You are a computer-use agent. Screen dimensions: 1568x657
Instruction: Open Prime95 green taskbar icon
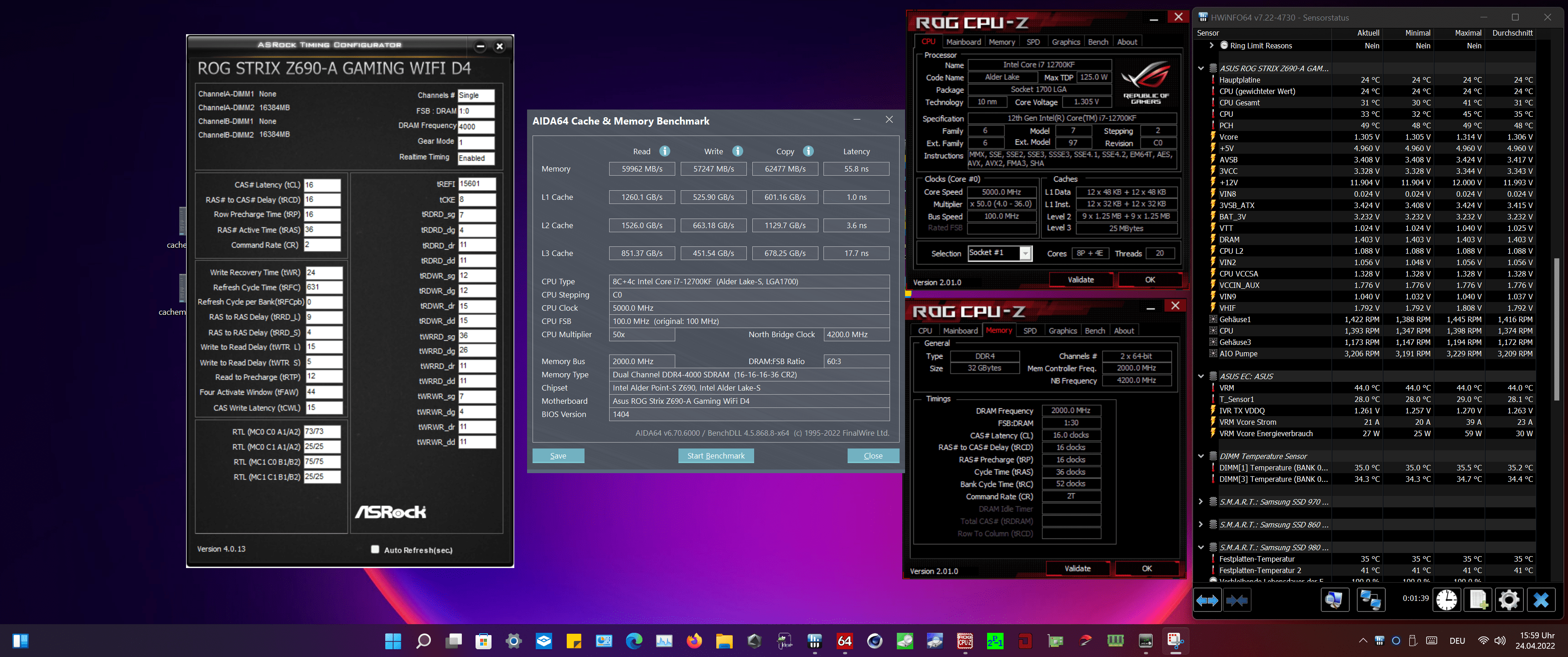(x=995, y=641)
